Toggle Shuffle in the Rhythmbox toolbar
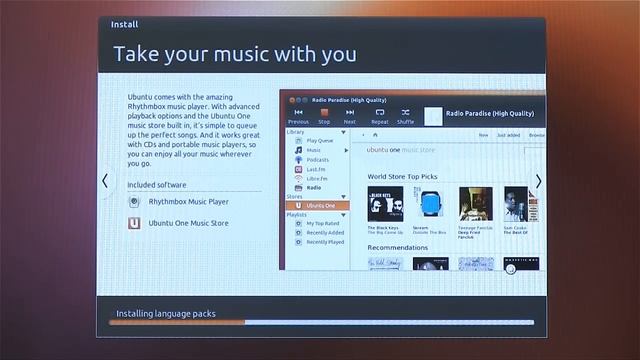The width and height of the screenshot is (640, 360). [405, 116]
